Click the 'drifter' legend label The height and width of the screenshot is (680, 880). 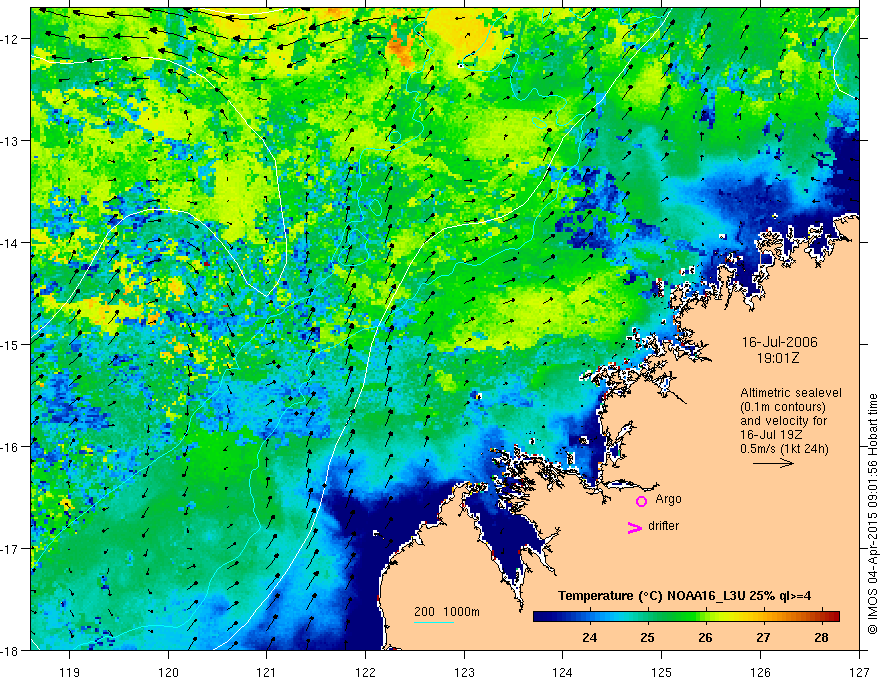coord(663,526)
